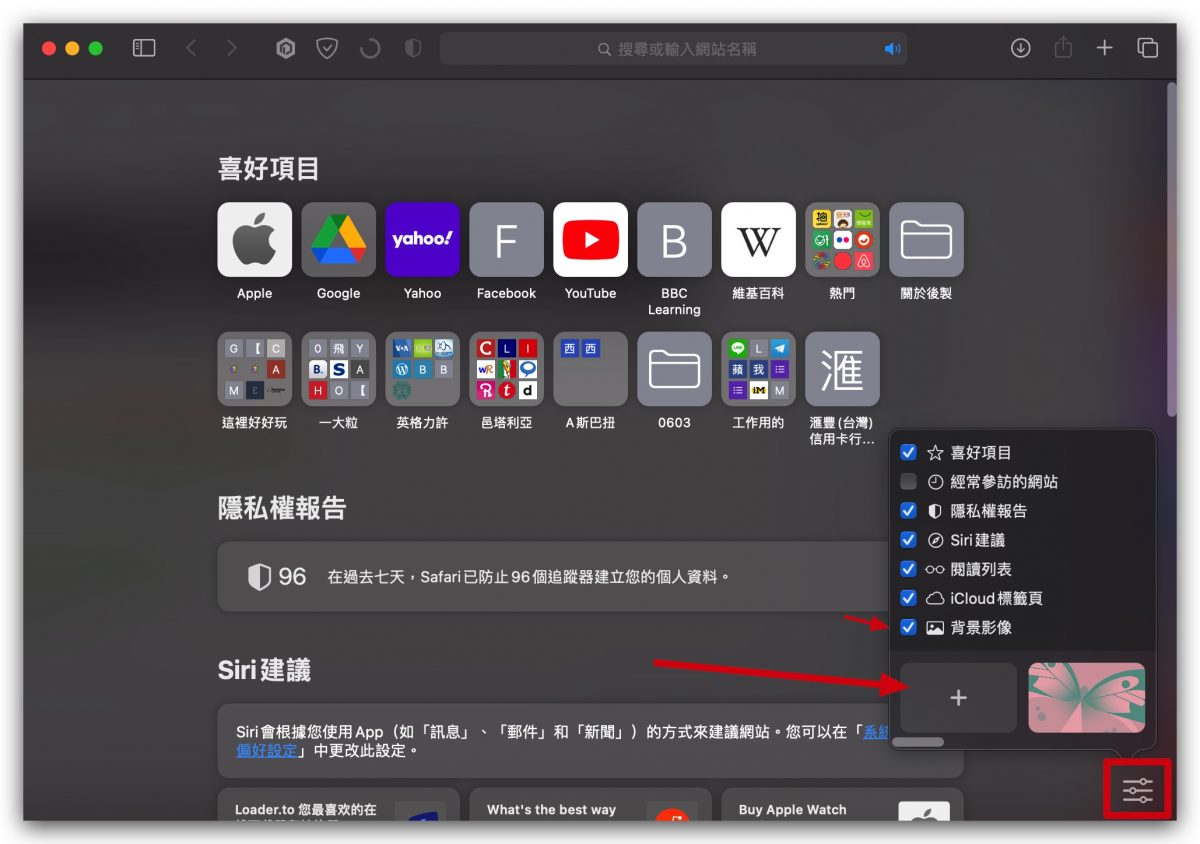Open start page customization sliders icon

pyautogui.click(x=1138, y=791)
